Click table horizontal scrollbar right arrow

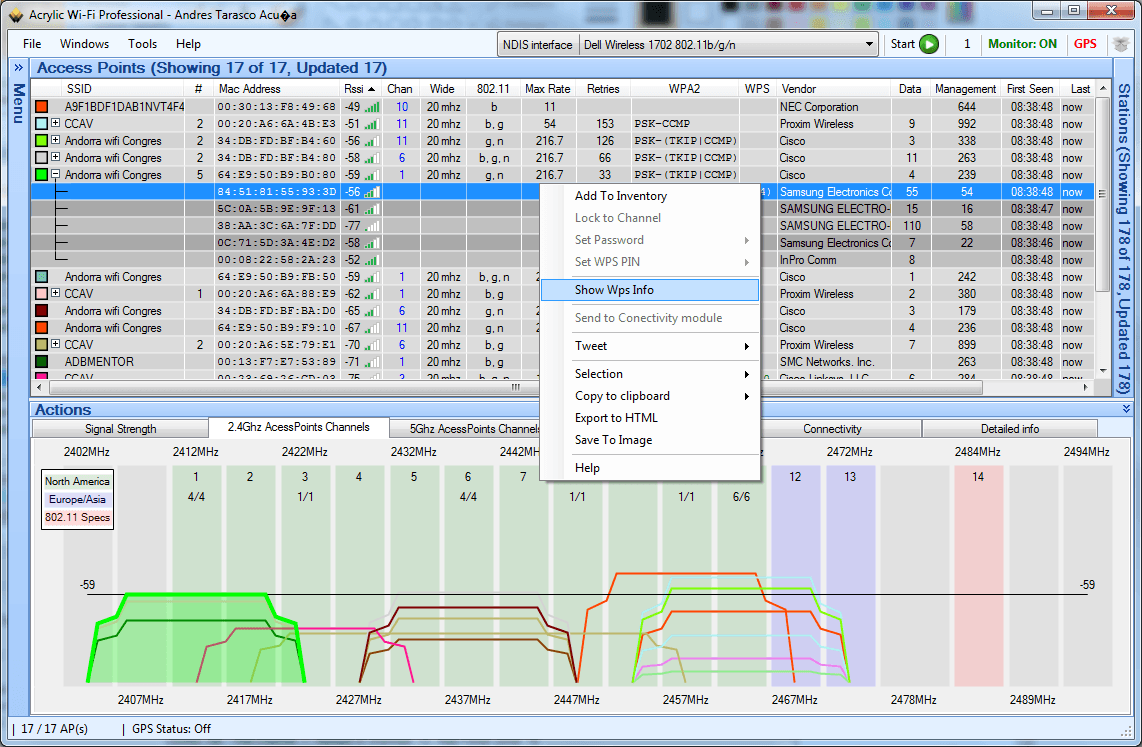(x=1086, y=387)
